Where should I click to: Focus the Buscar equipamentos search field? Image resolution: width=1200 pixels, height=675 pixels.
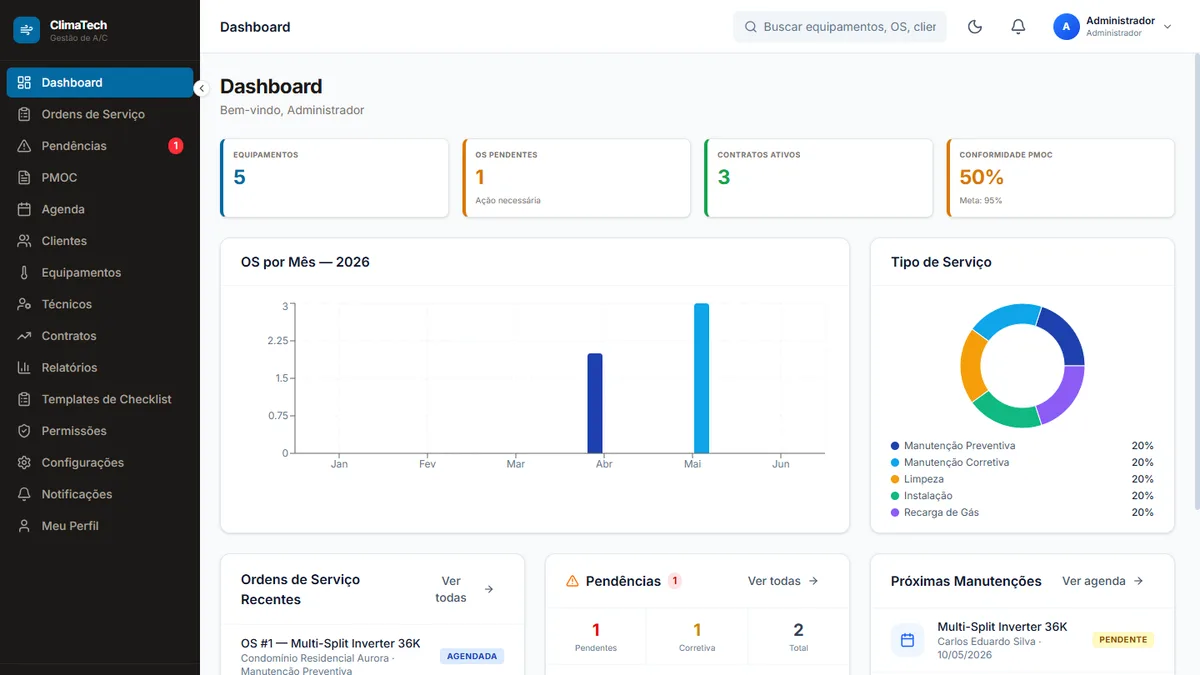coord(840,27)
